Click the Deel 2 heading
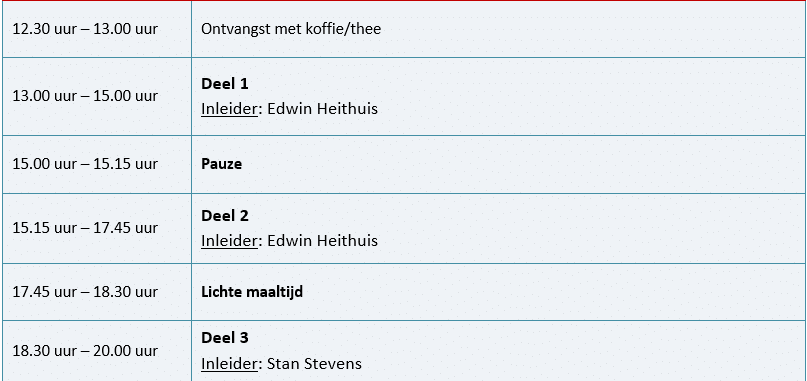The width and height of the screenshot is (807, 381). (x=224, y=216)
